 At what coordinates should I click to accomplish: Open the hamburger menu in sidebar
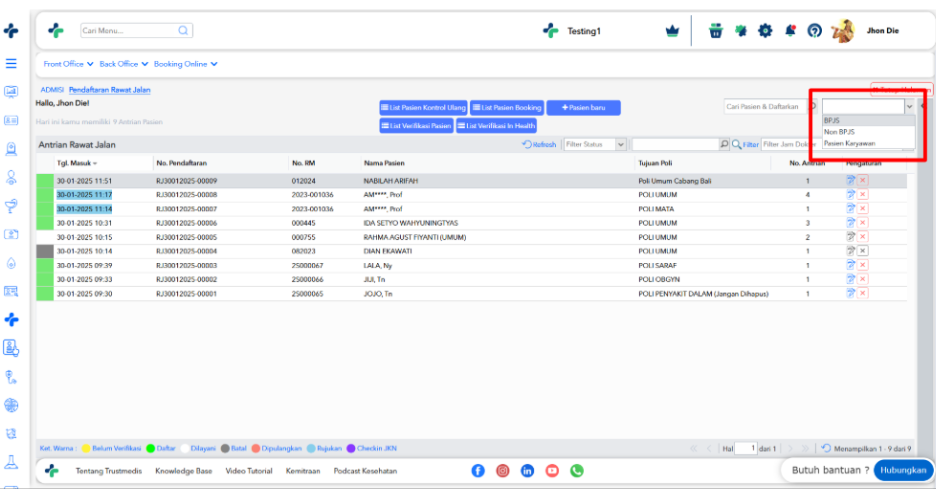(11, 63)
